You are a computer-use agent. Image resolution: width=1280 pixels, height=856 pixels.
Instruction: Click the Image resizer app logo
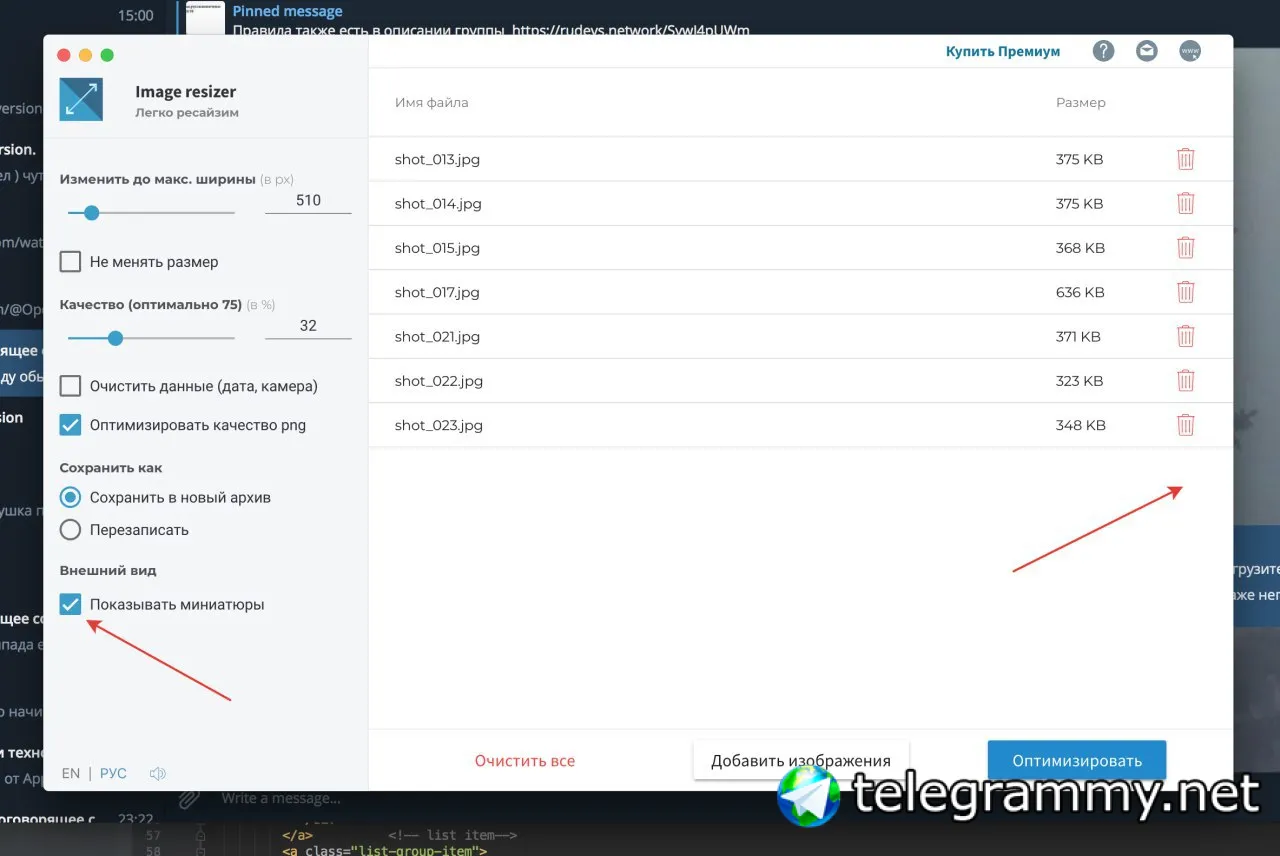81,100
